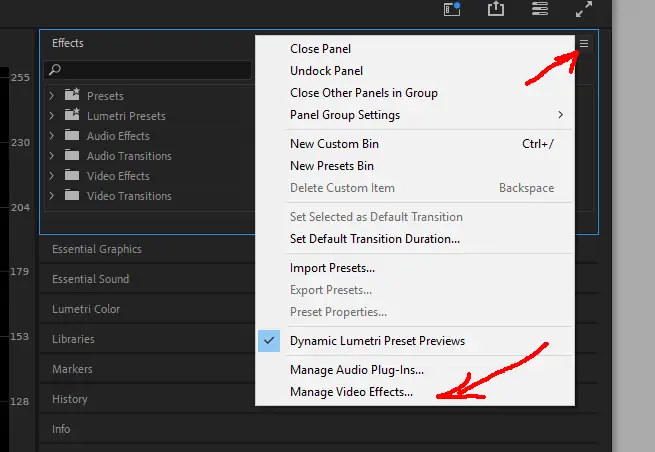The width and height of the screenshot is (655, 452).
Task: Click the Presets bin folder icon
Action: (x=72, y=95)
